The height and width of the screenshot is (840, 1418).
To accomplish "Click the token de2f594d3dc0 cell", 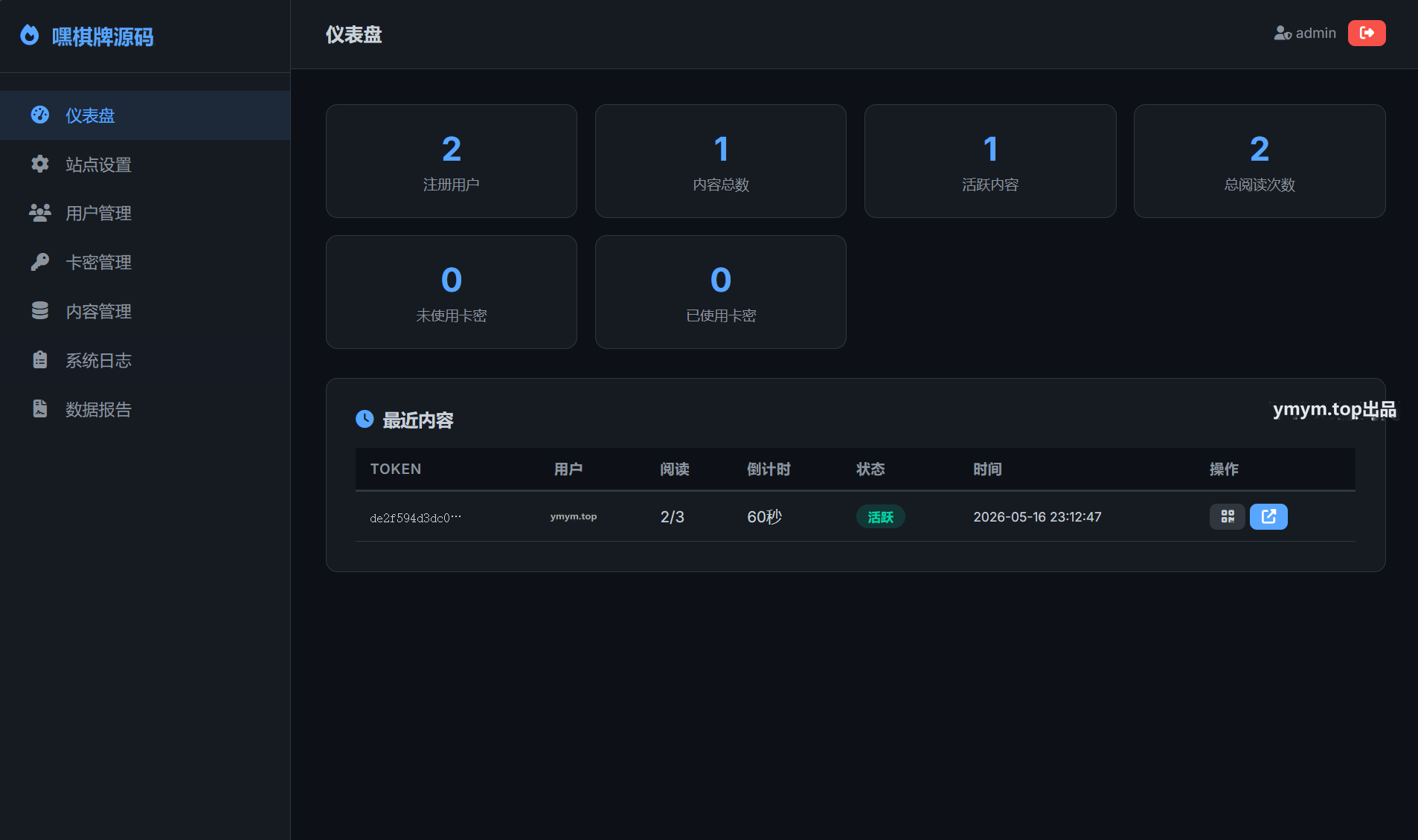I will point(416,518).
